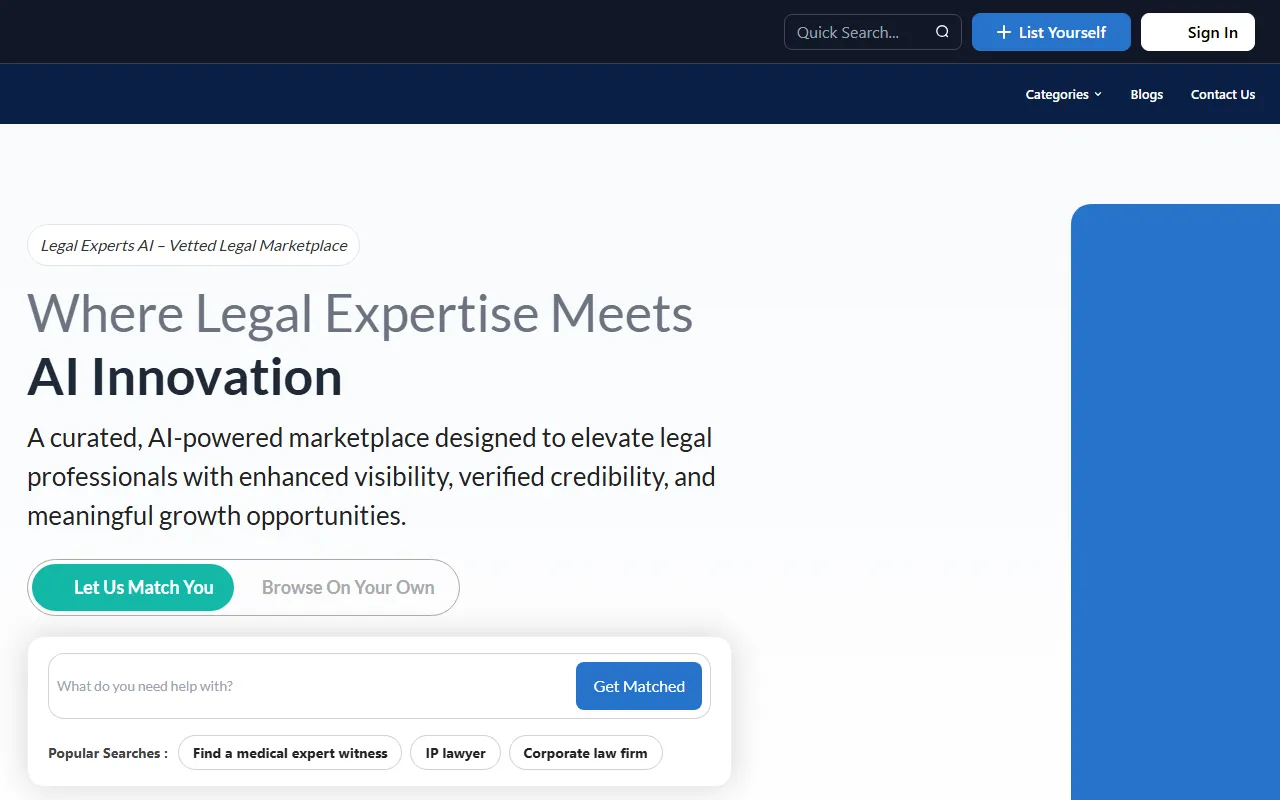The width and height of the screenshot is (1280, 800).
Task: Open the Sign In page
Action: point(1197,32)
